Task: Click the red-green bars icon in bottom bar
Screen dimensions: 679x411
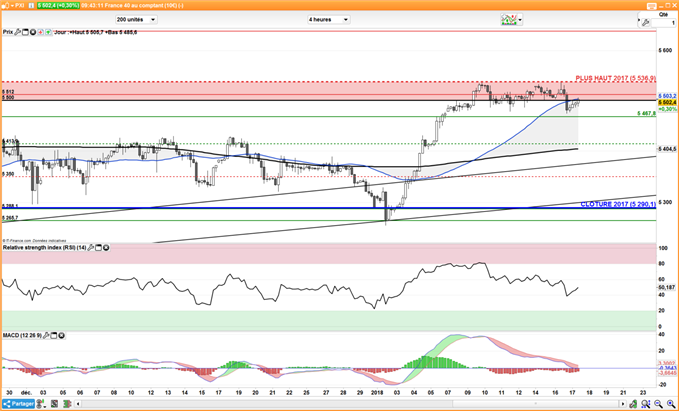Action: (67, 404)
